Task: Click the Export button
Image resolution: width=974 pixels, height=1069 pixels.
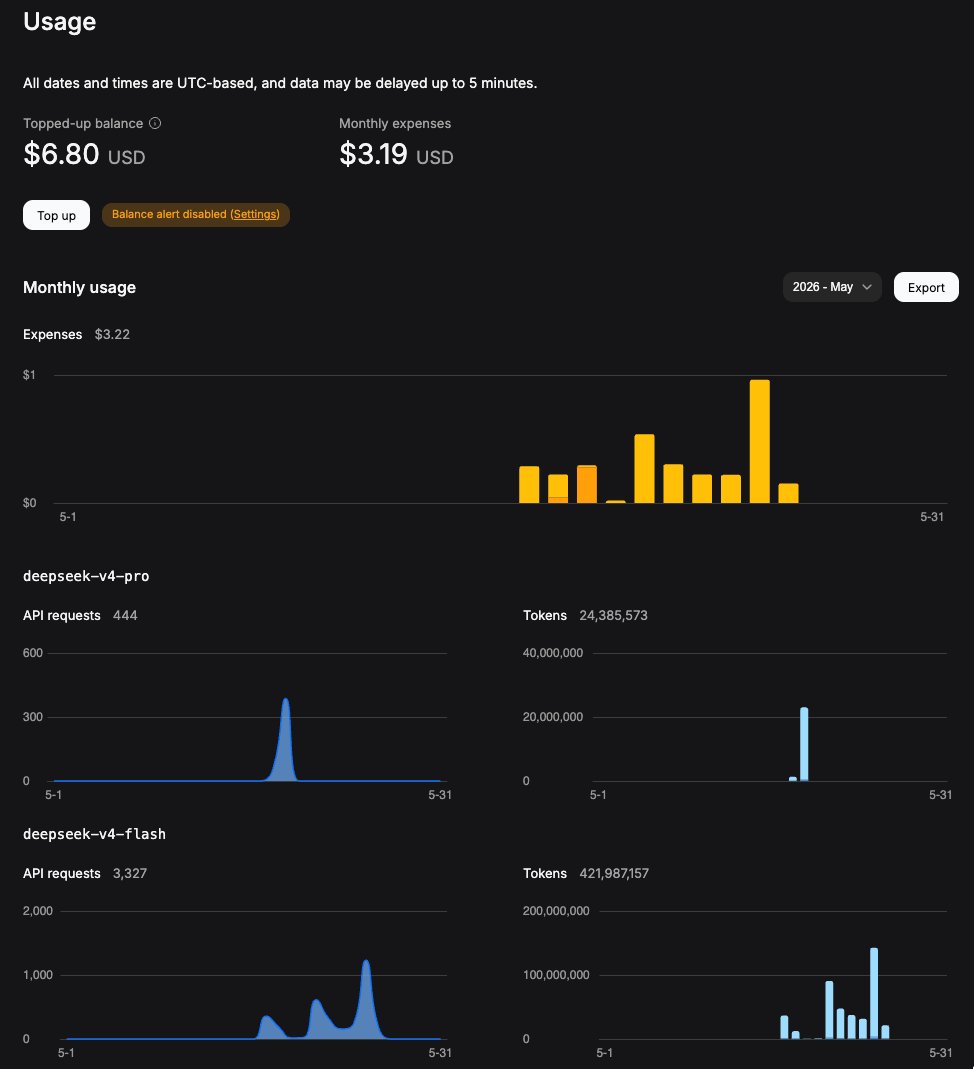Action: [x=926, y=287]
